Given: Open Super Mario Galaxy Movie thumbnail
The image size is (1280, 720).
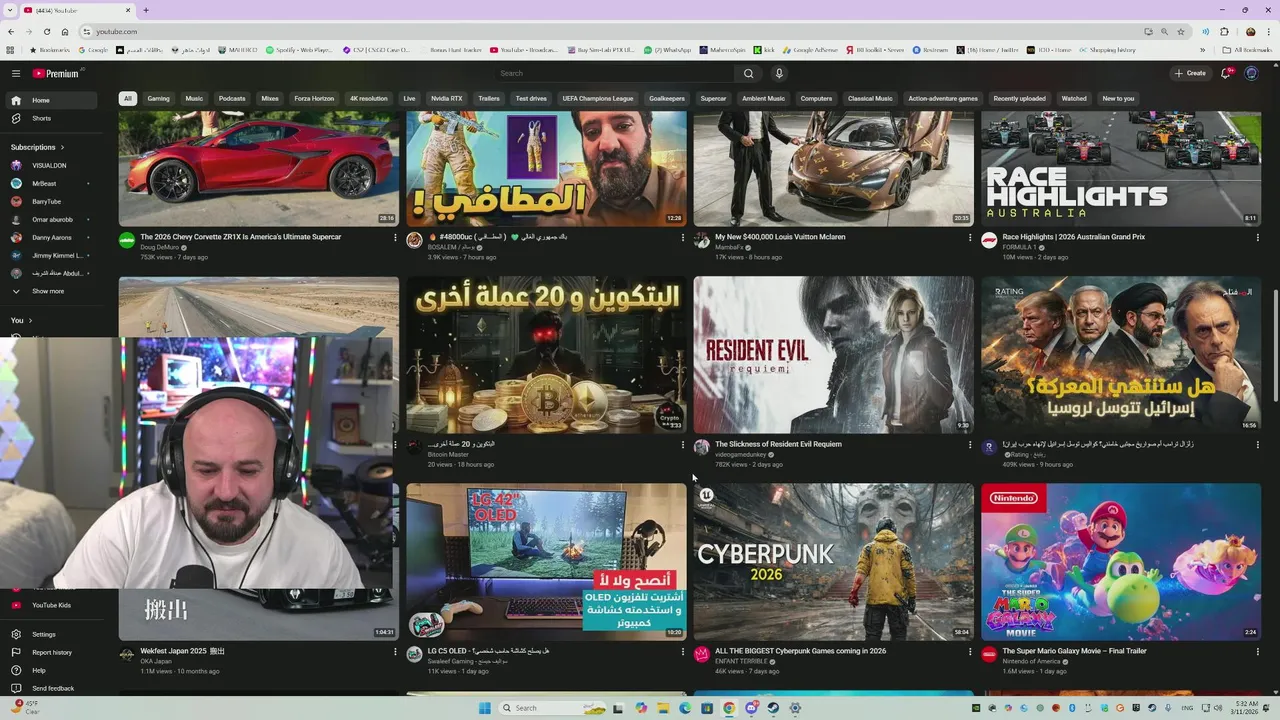Looking at the screenshot, I should [1121, 562].
